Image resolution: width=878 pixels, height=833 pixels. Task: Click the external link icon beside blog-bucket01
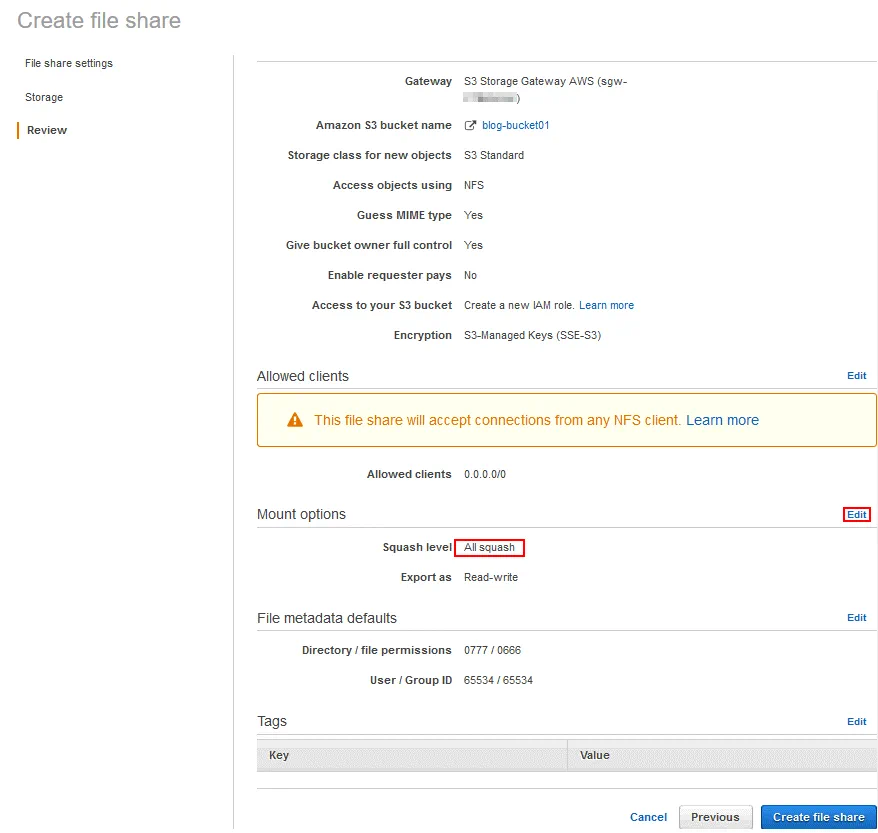point(471,126)
